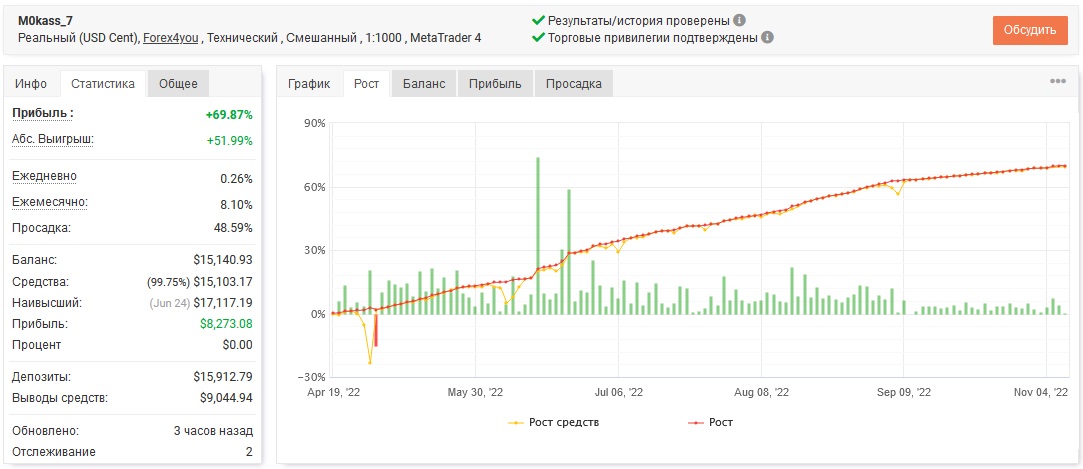
Task: Click green checkmark next to Торговые привилегии подтверждены
Action: coord(539,37)
